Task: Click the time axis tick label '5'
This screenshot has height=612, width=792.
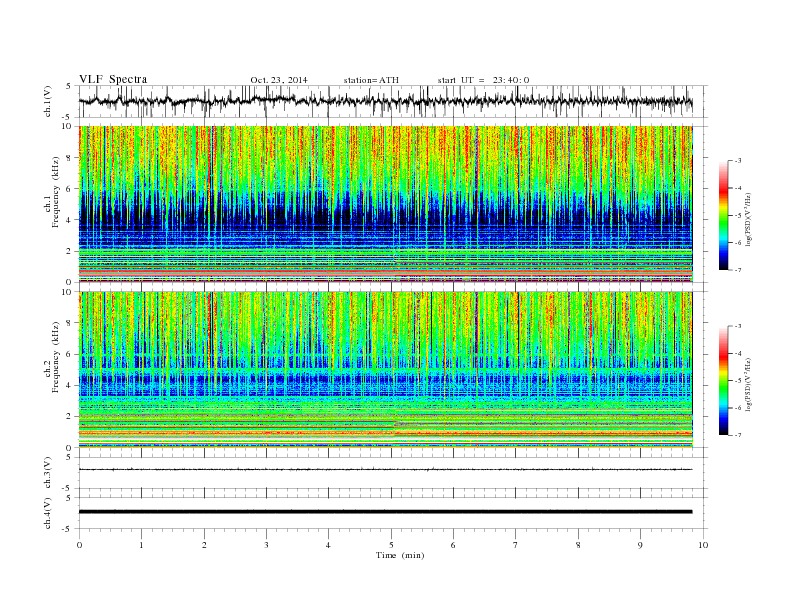Action: [391, 545]
